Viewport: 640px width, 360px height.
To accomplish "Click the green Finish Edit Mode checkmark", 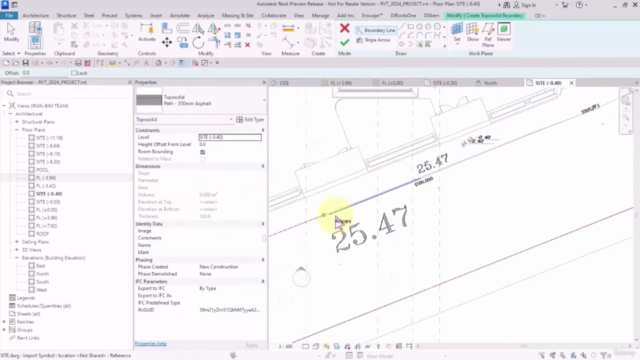I will (344, 42).
